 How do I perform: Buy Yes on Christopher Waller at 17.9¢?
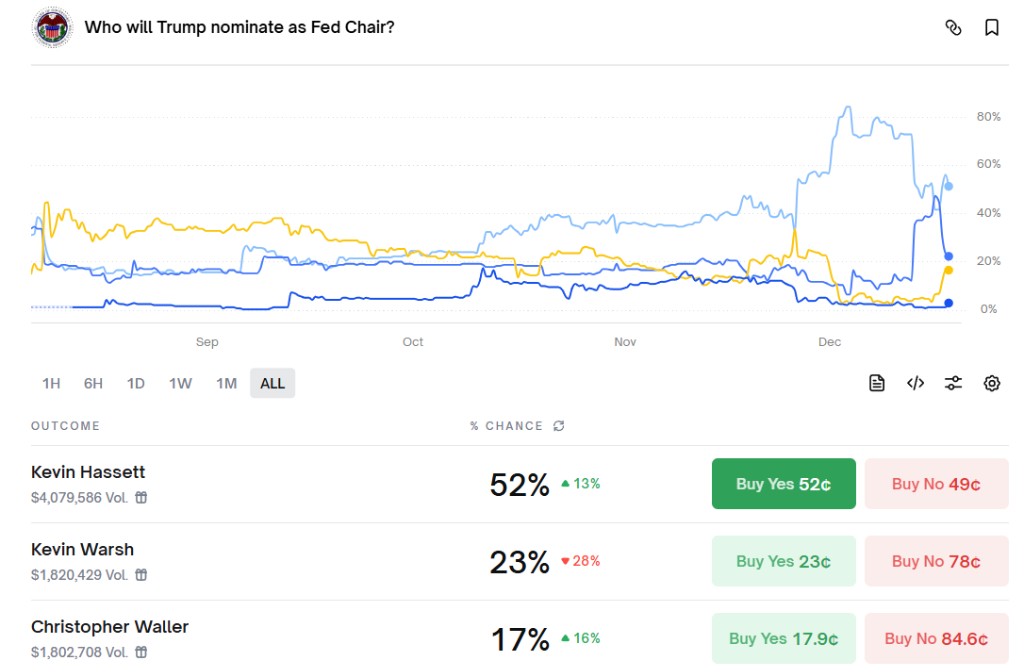[783, 639]
